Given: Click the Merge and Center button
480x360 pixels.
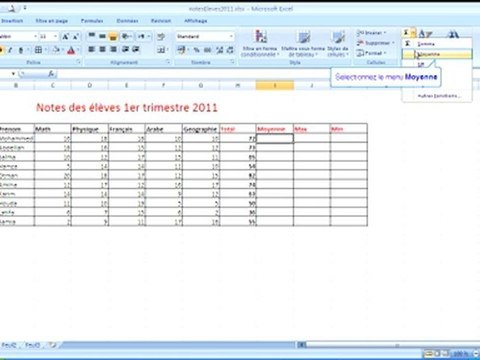Looking at the screenshot, I should tap(161, 50).
